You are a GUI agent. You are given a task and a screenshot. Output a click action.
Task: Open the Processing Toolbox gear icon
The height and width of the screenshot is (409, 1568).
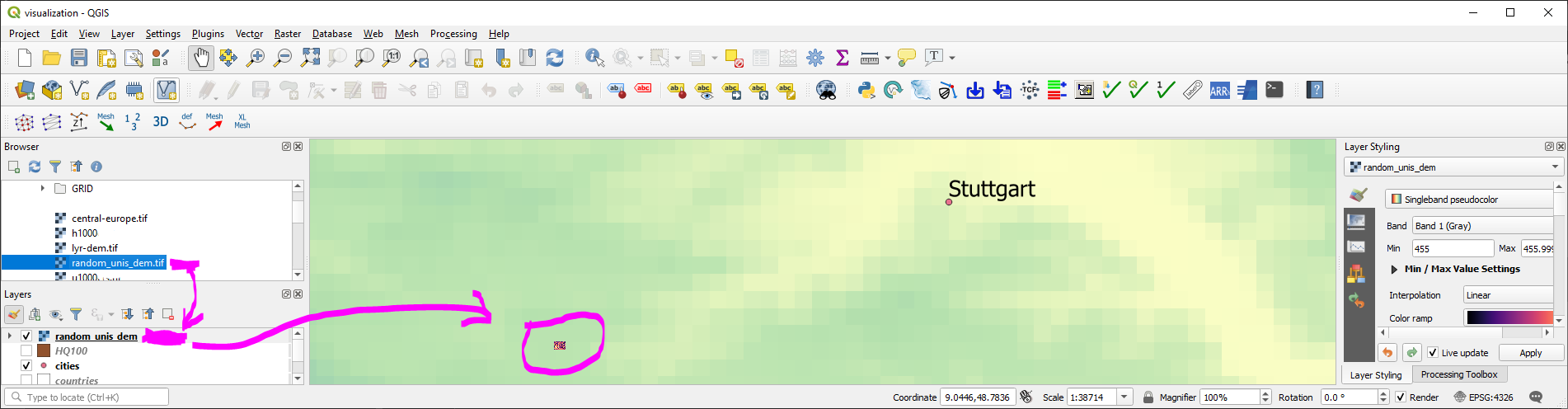815,58
